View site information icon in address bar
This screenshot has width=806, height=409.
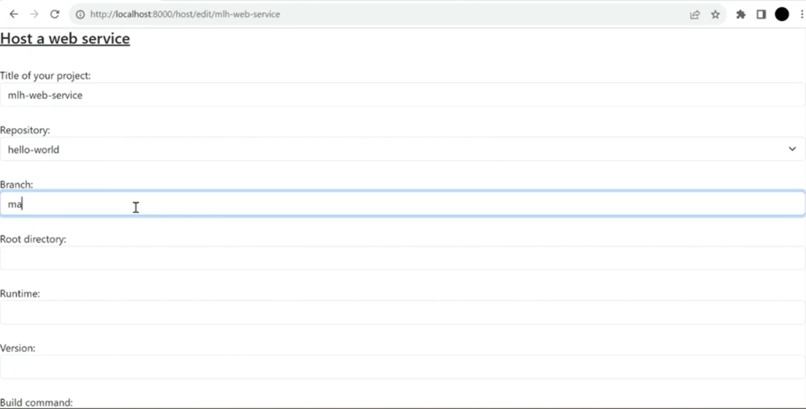pyautogui.click(x=80, y=14)
